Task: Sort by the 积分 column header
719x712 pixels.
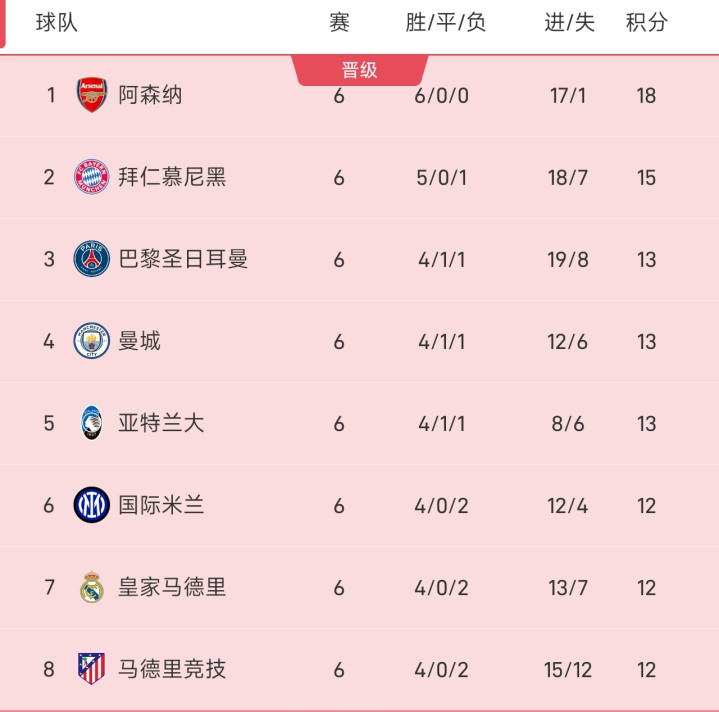Action: click(x=646, y=22)
